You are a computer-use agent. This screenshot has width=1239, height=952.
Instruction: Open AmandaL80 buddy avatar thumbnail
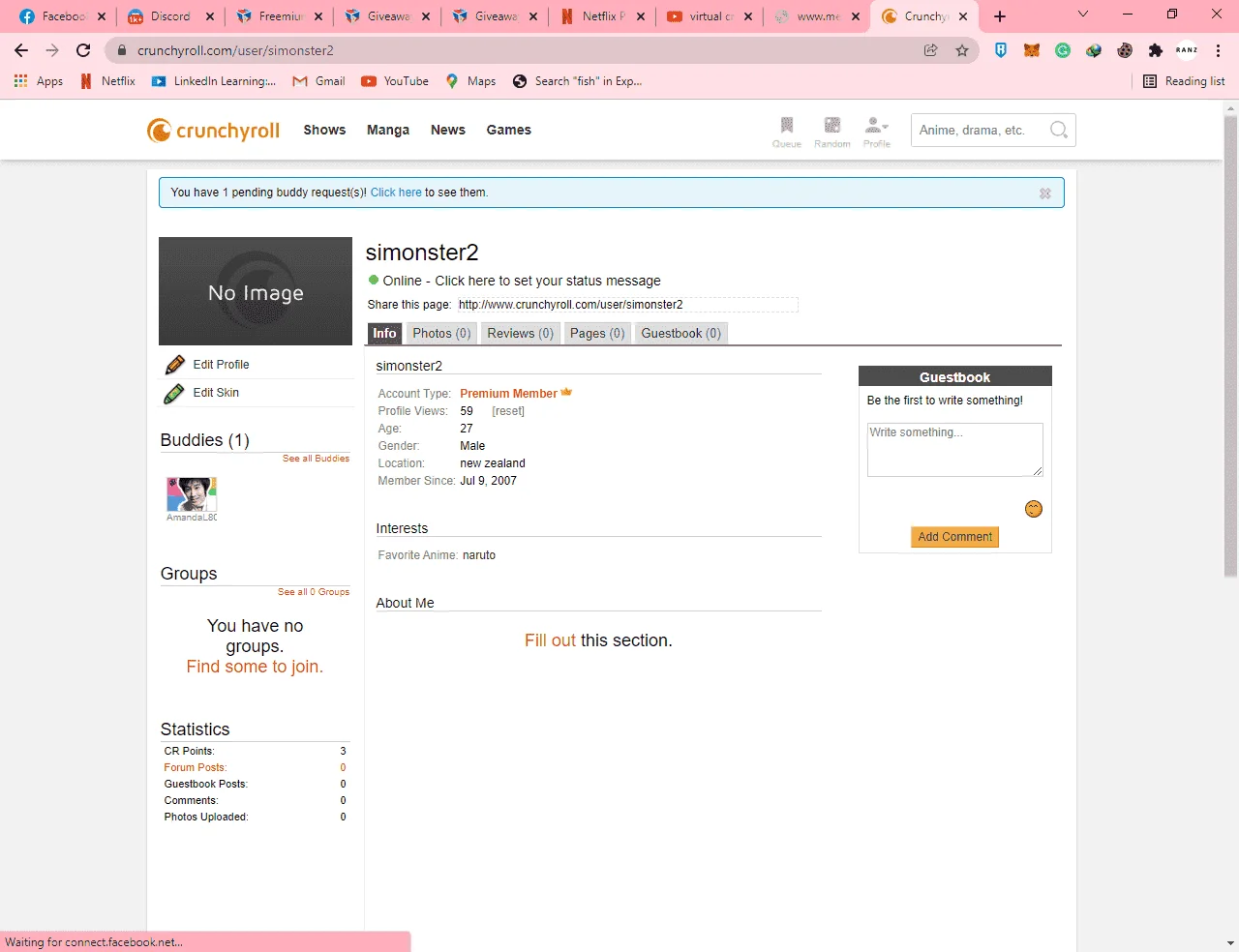click(192, 494)
